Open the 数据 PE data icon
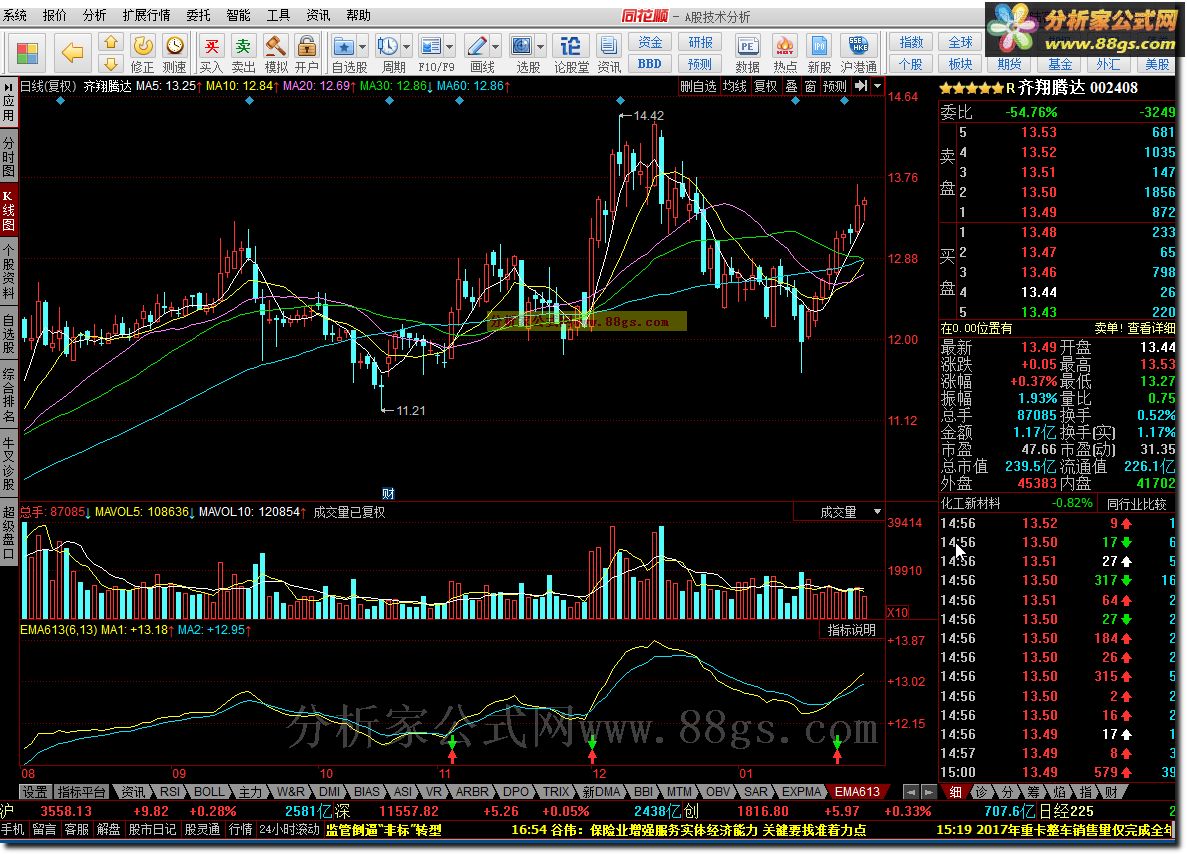The width and height of the screenshot is (1187, 854). pyautogui.click(x=747, y=54)
